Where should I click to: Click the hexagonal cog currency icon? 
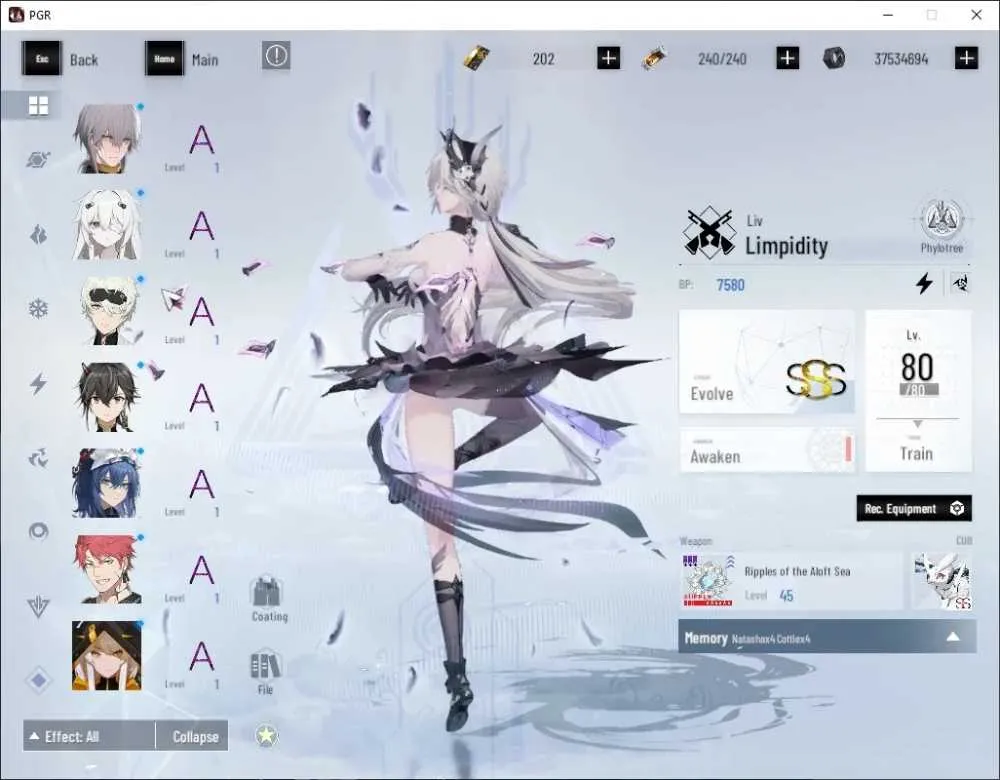coord(834,59)
